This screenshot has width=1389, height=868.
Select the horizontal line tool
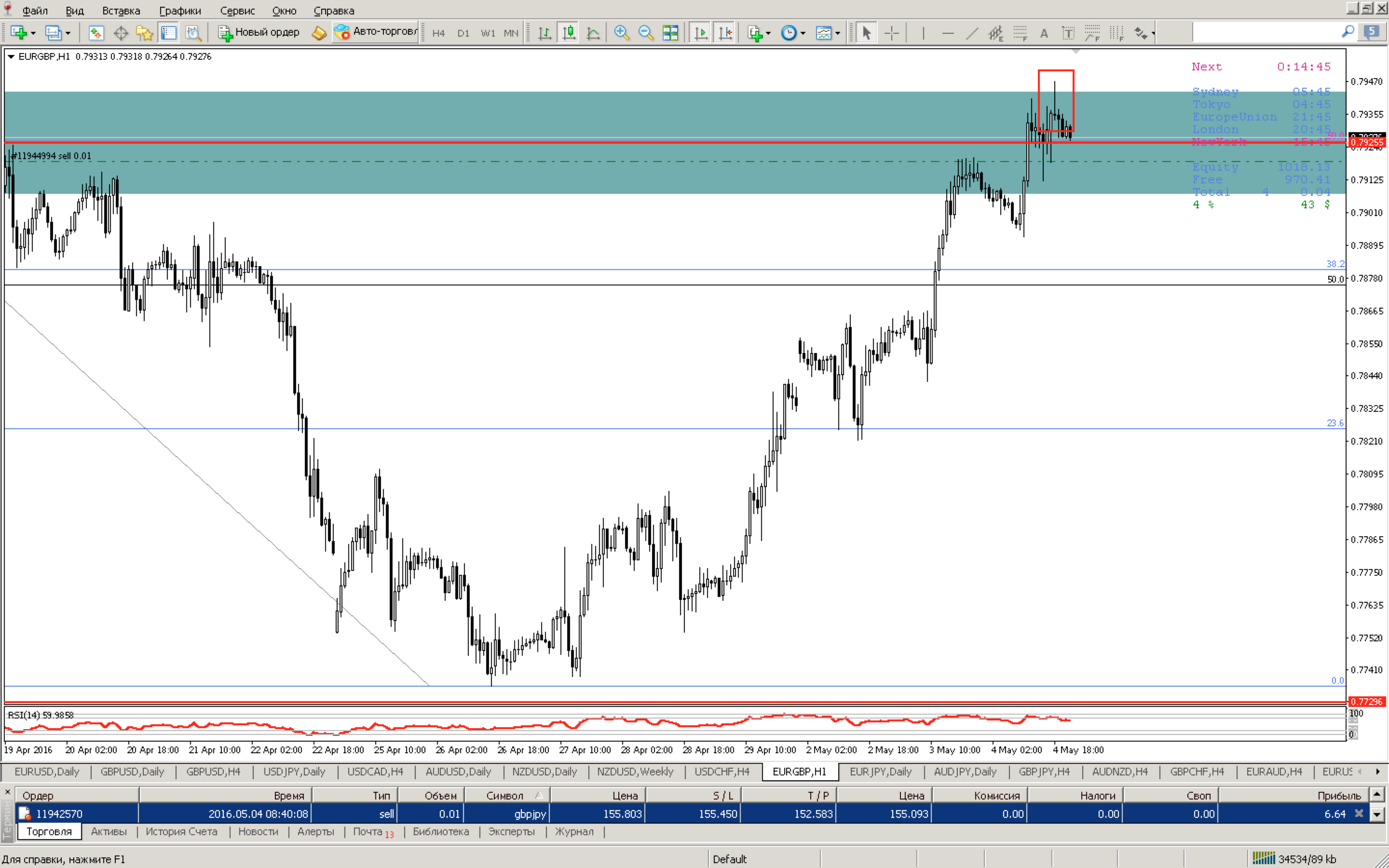(948, 33)
